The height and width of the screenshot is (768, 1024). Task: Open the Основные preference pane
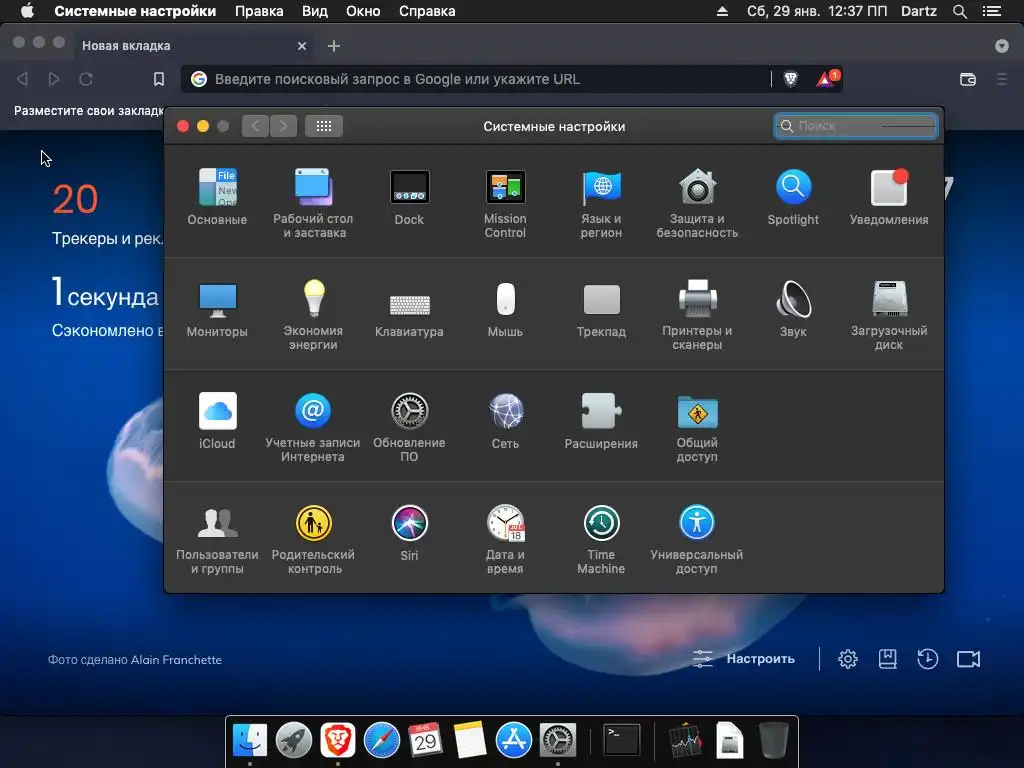pyautogui.click(x=217, y=197)
